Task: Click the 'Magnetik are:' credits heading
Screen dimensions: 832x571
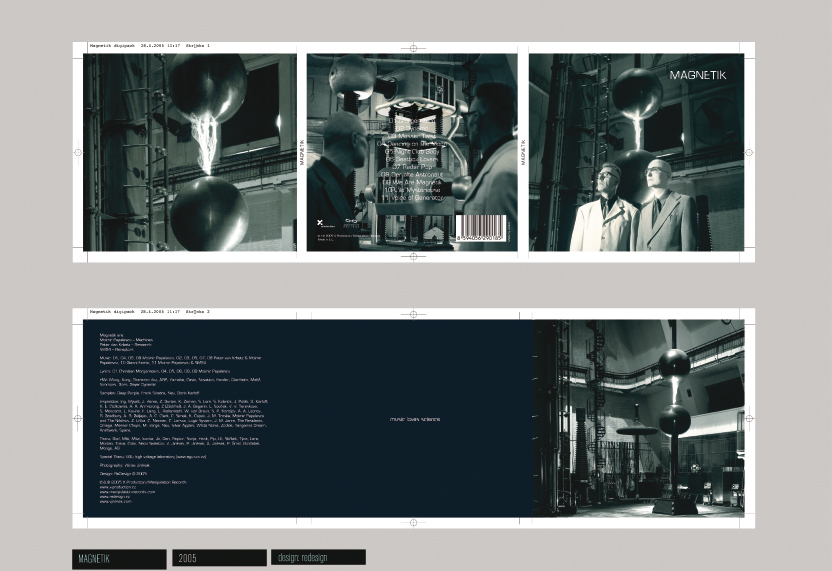Action: (x=111, y=335)
